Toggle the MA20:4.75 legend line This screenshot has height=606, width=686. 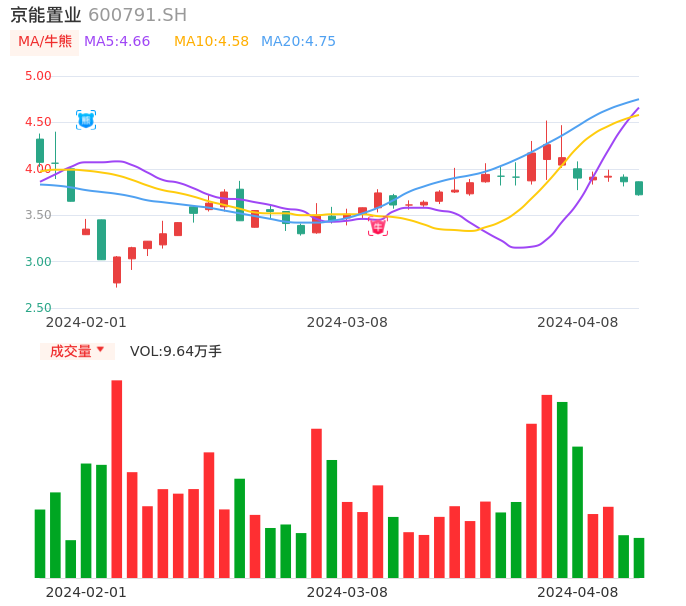298,42
